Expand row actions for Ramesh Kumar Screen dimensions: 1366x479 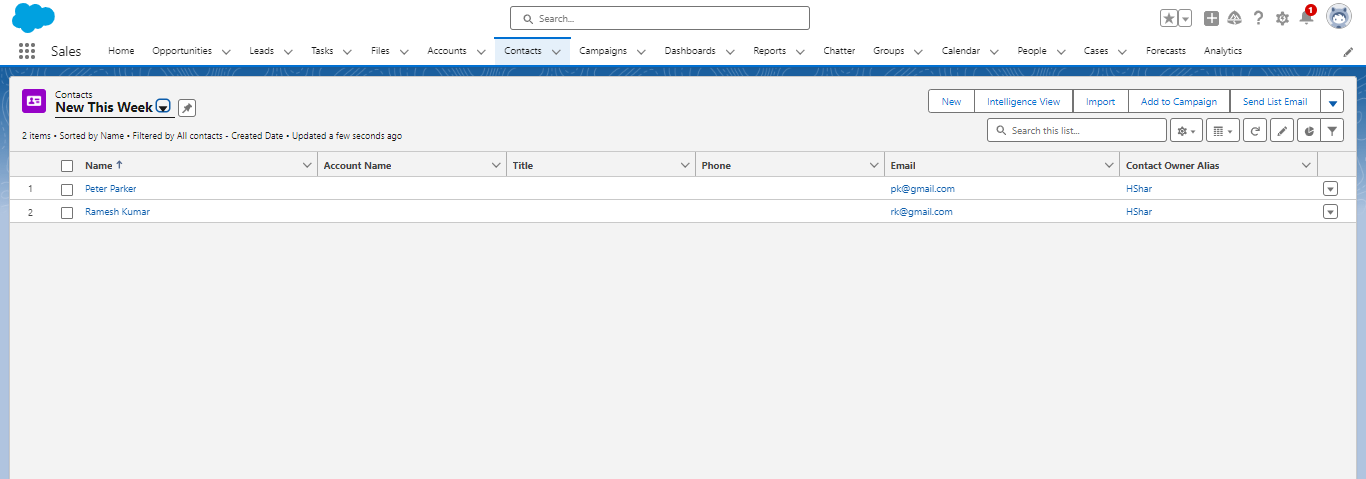point(1330,212)
